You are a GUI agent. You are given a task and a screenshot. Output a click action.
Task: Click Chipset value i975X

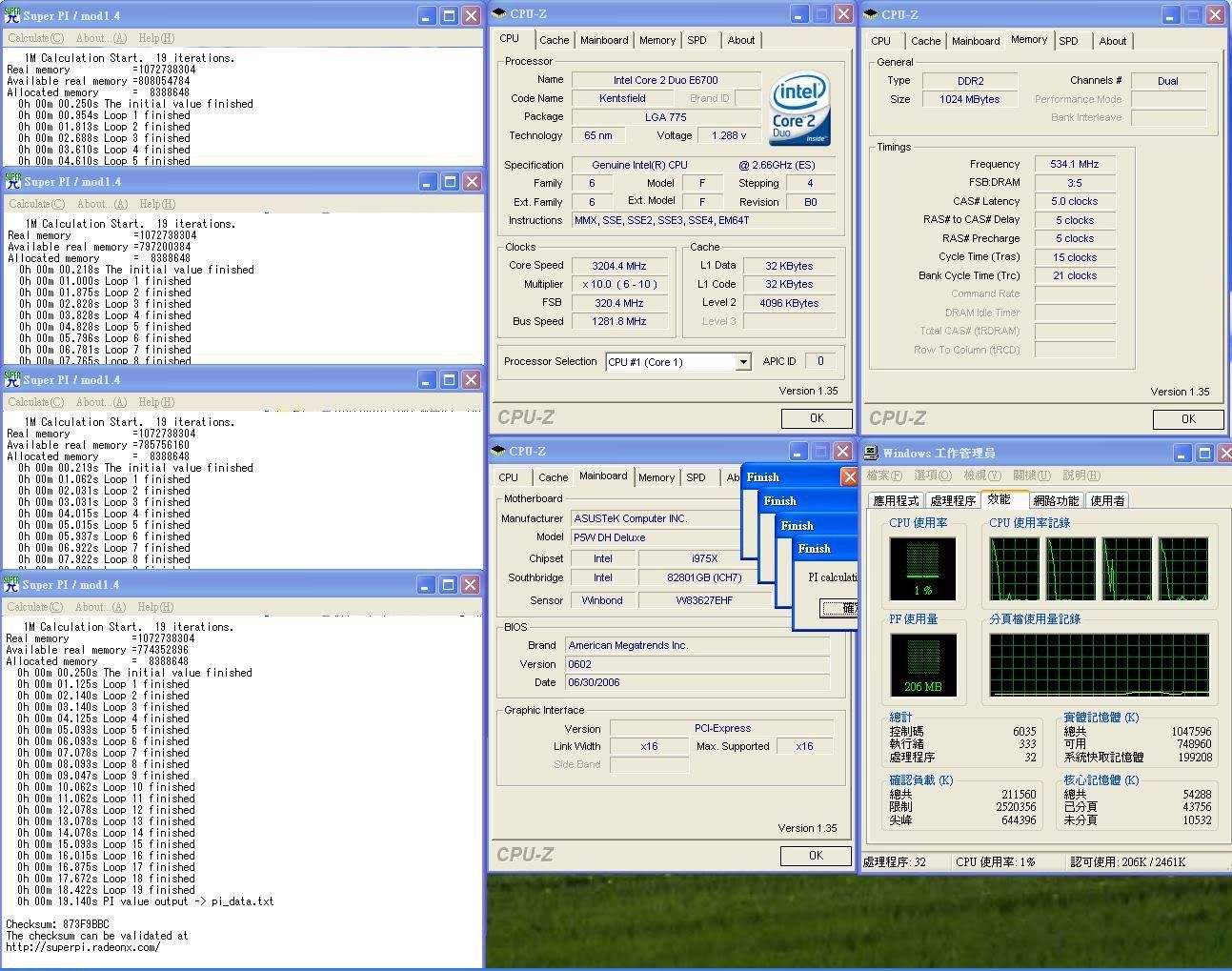coord(705,558)
